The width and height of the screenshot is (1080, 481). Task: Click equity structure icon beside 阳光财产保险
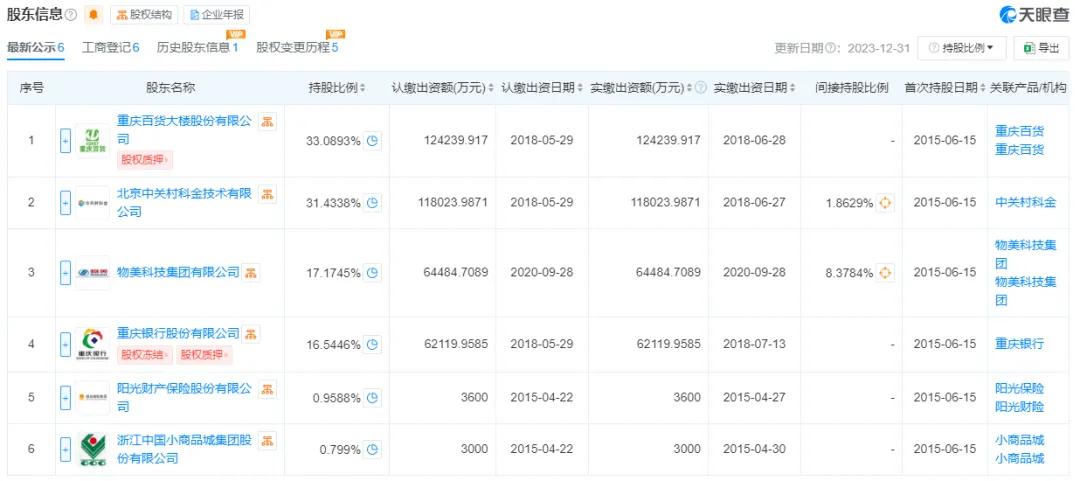point(267,389)
